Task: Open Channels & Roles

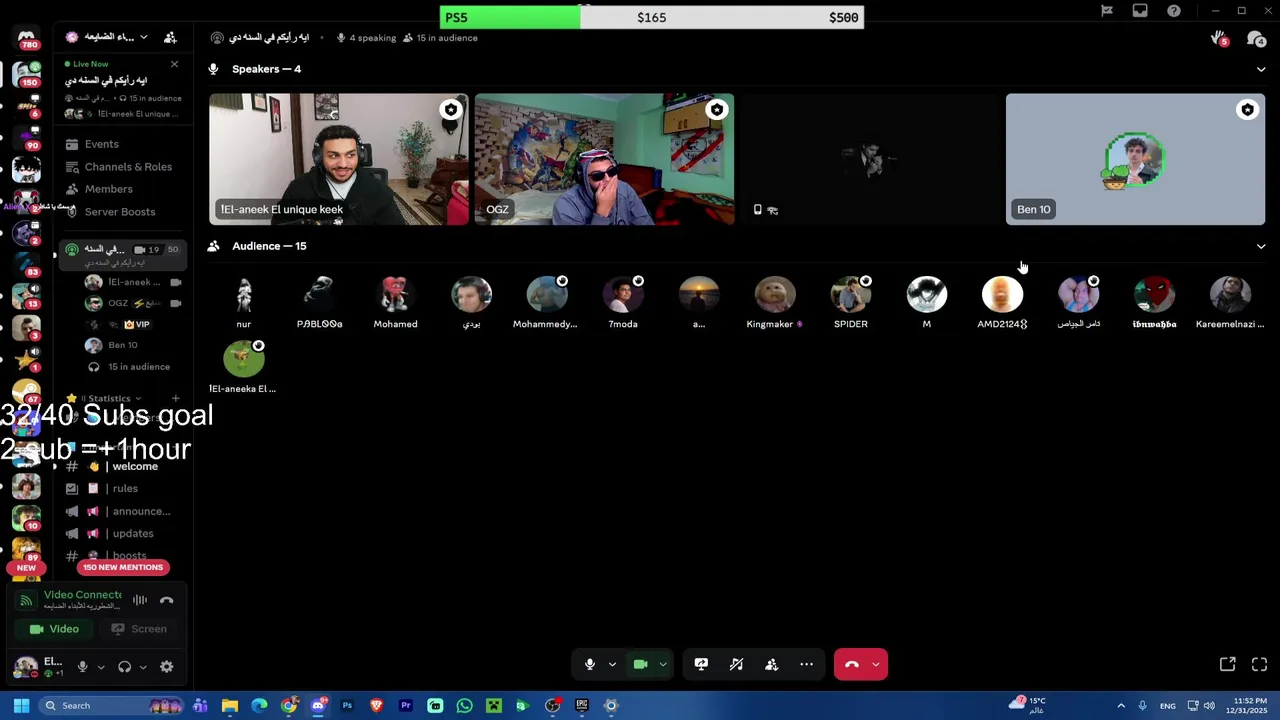Action: (128, 167)
